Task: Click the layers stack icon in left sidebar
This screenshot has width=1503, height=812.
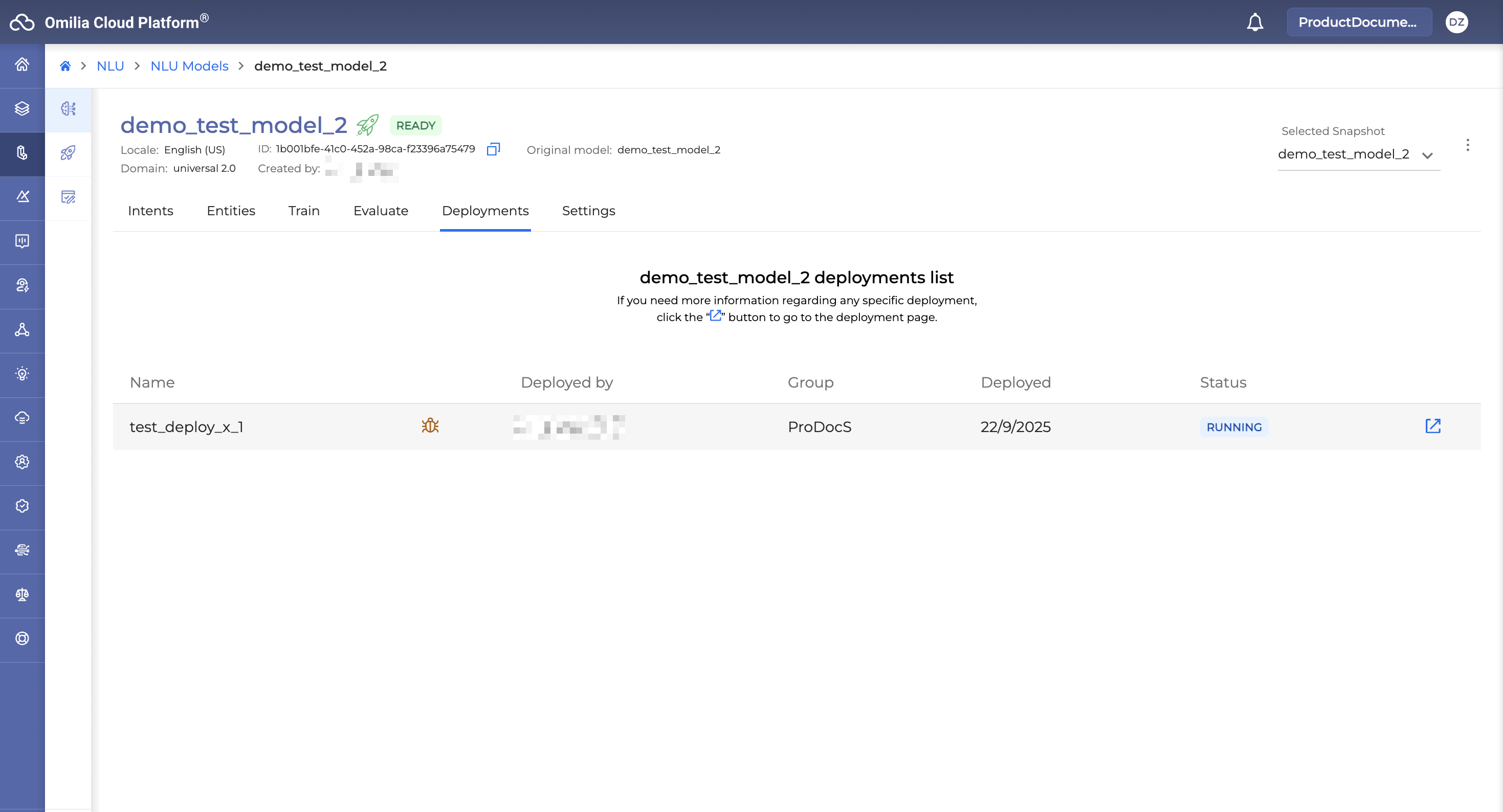Action: coord(22,108)
